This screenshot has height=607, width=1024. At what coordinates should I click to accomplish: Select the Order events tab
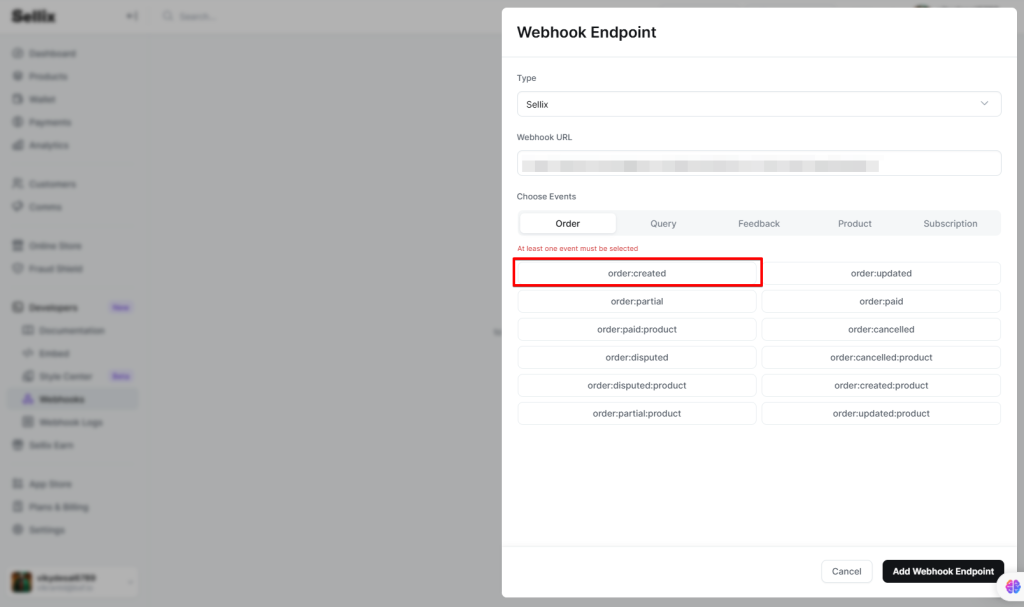point(567,224)
